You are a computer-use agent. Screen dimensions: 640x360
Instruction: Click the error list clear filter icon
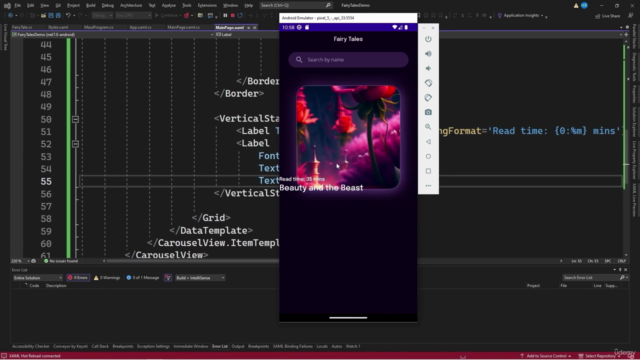(168, 278)
